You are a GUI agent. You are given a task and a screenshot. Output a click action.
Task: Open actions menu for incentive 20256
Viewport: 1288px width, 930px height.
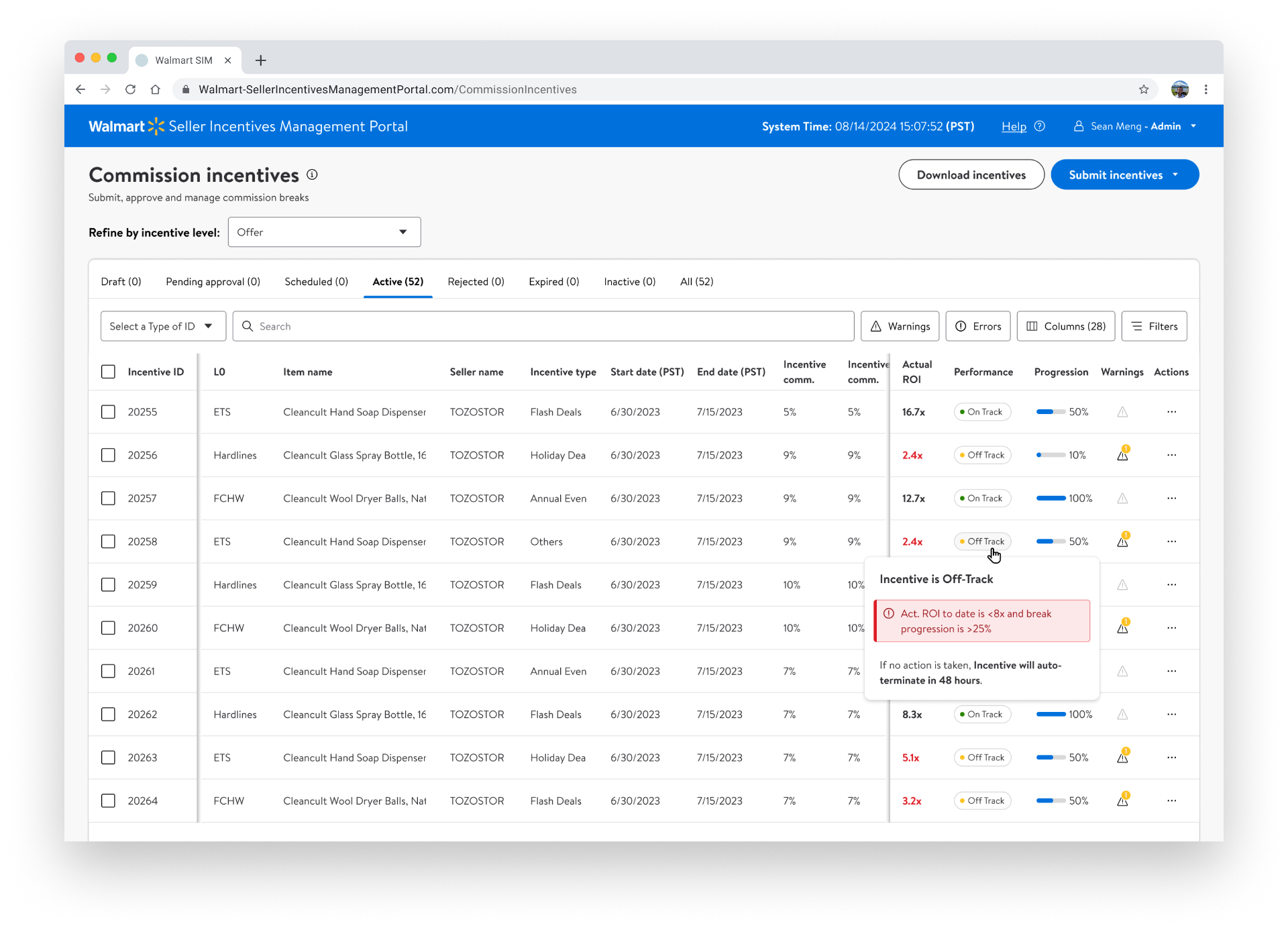tap(1171, 455)
